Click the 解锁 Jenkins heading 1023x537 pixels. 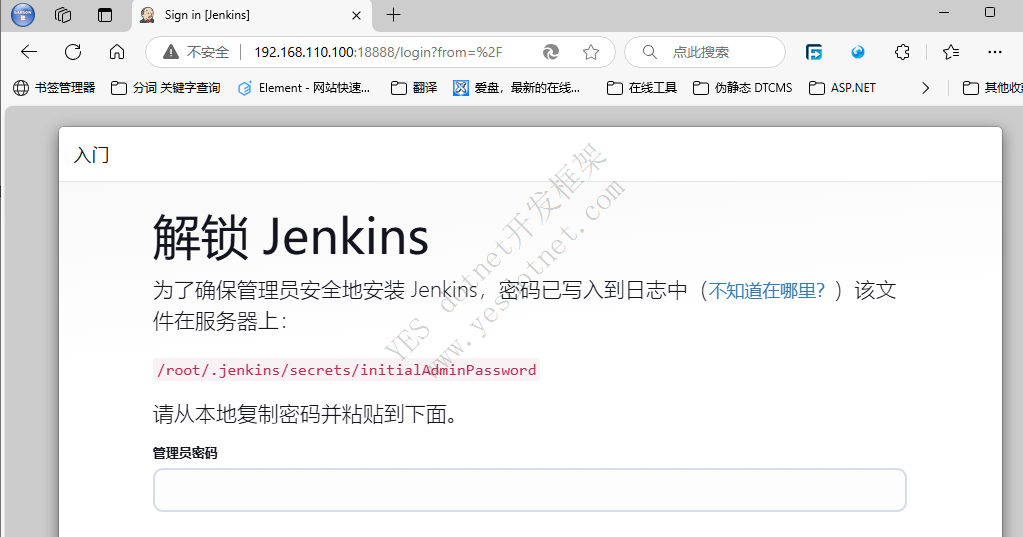tap(291, 237)
